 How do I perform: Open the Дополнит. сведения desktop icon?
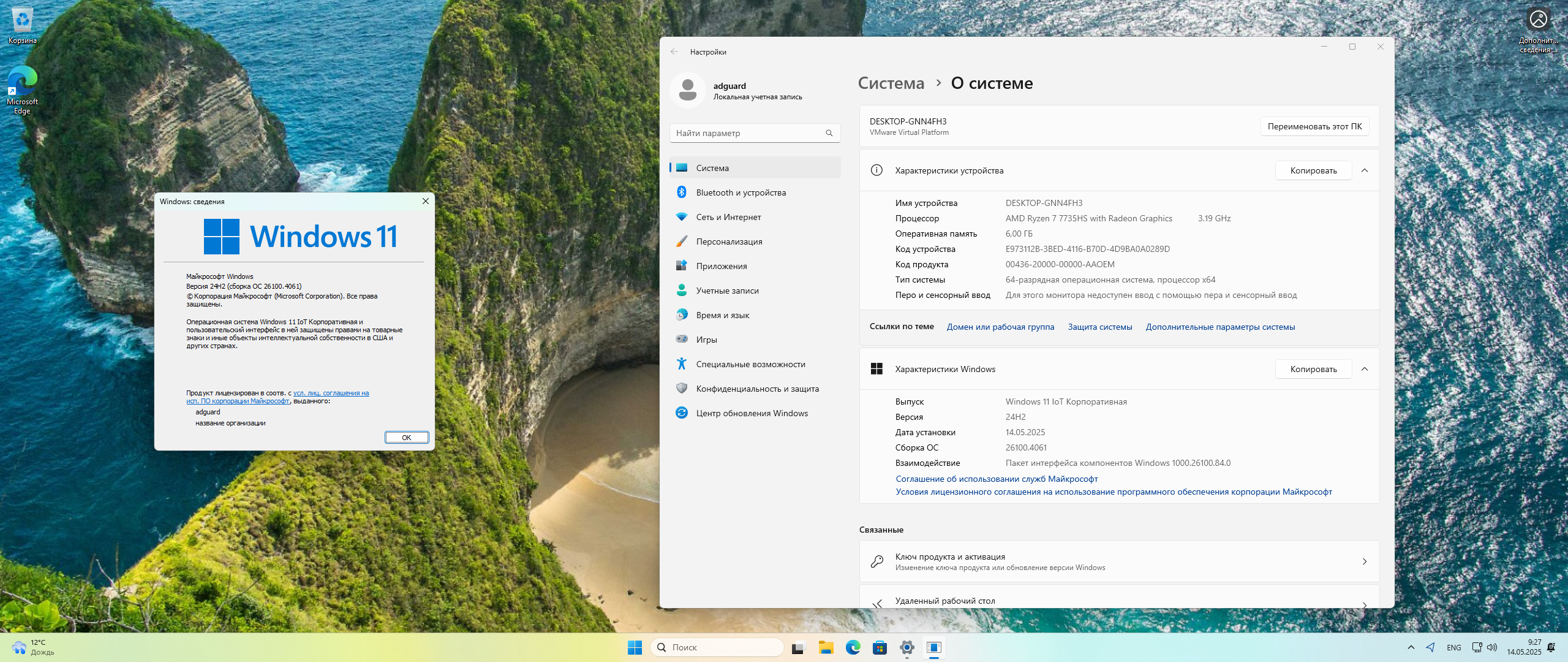(x=1538, y=29)
